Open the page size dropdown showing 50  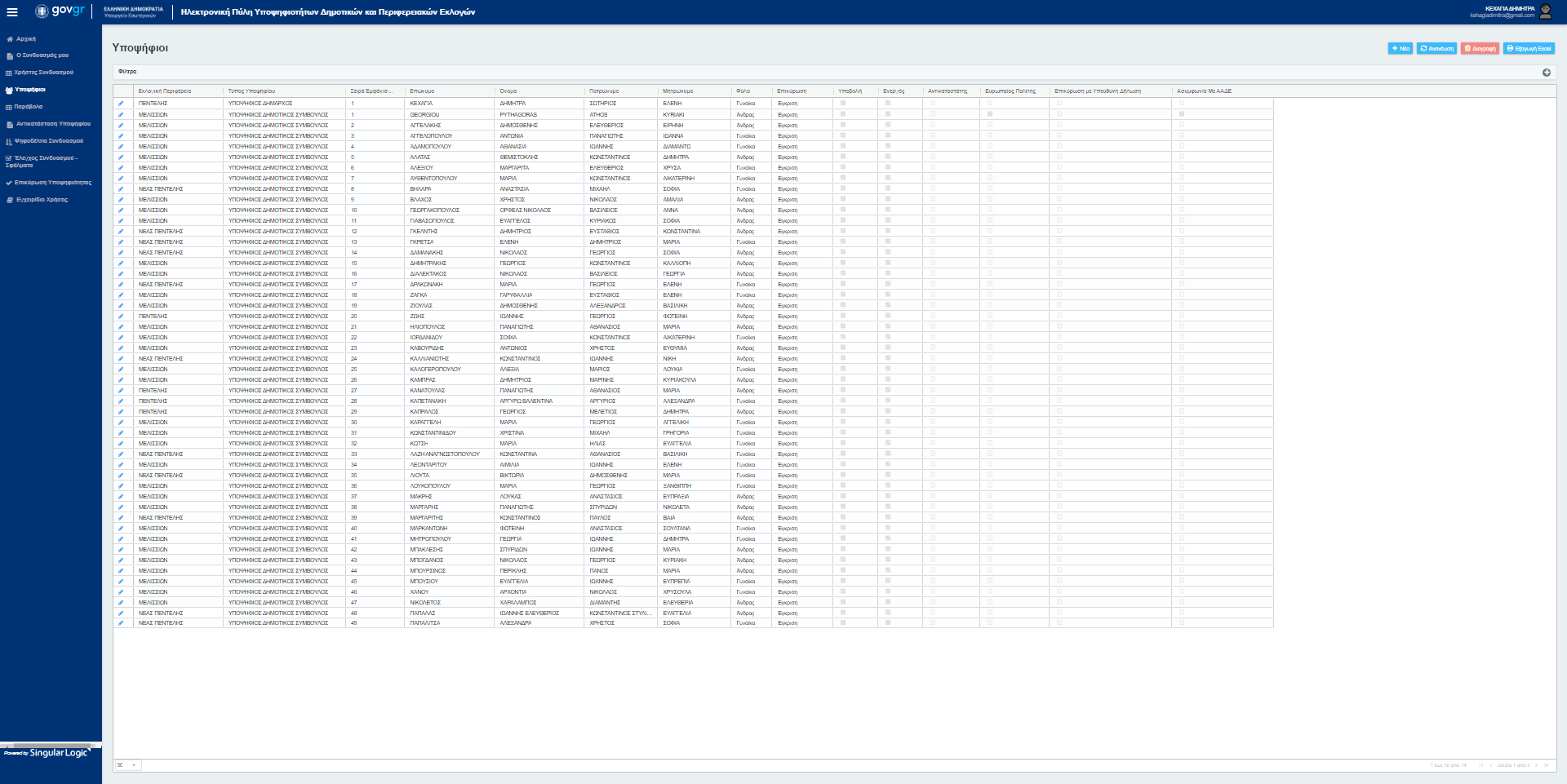coord(127,765)
